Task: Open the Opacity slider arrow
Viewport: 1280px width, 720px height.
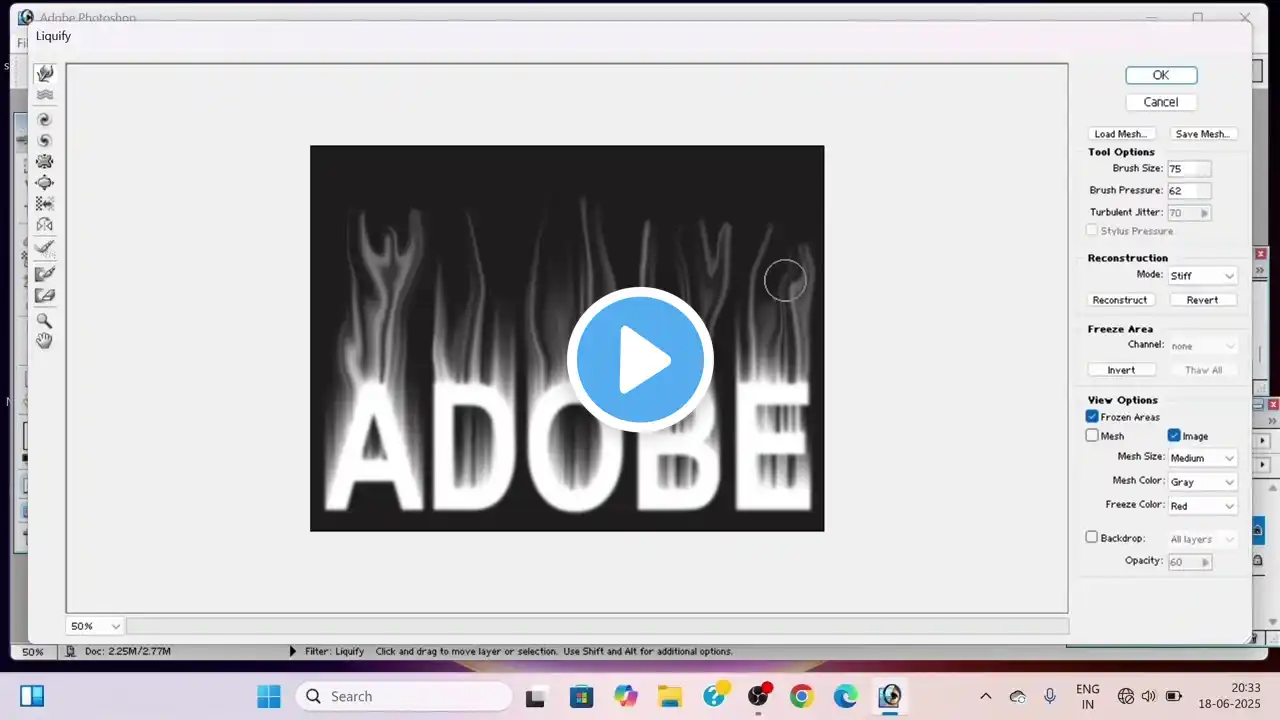Action: [x=1205, y=562]
